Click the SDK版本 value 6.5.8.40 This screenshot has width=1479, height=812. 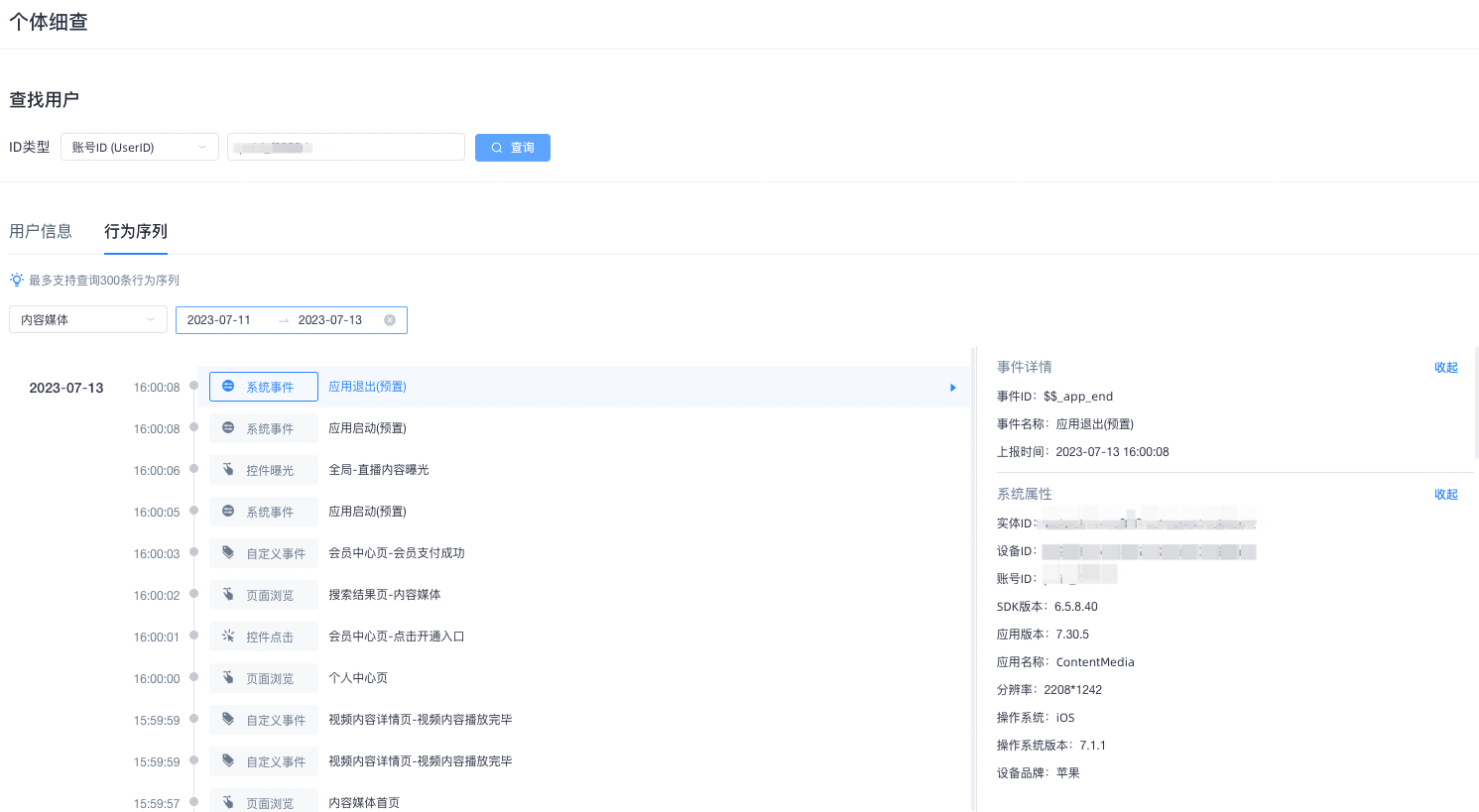point(1076,607)
